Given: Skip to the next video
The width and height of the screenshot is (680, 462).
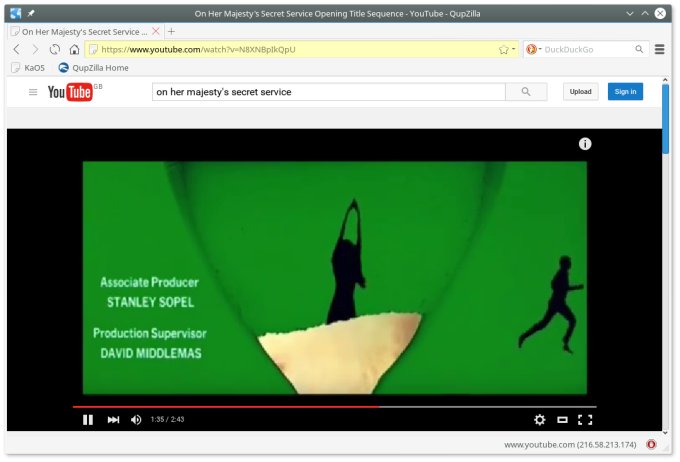Looking at the screenshot, I should point(113,420).
